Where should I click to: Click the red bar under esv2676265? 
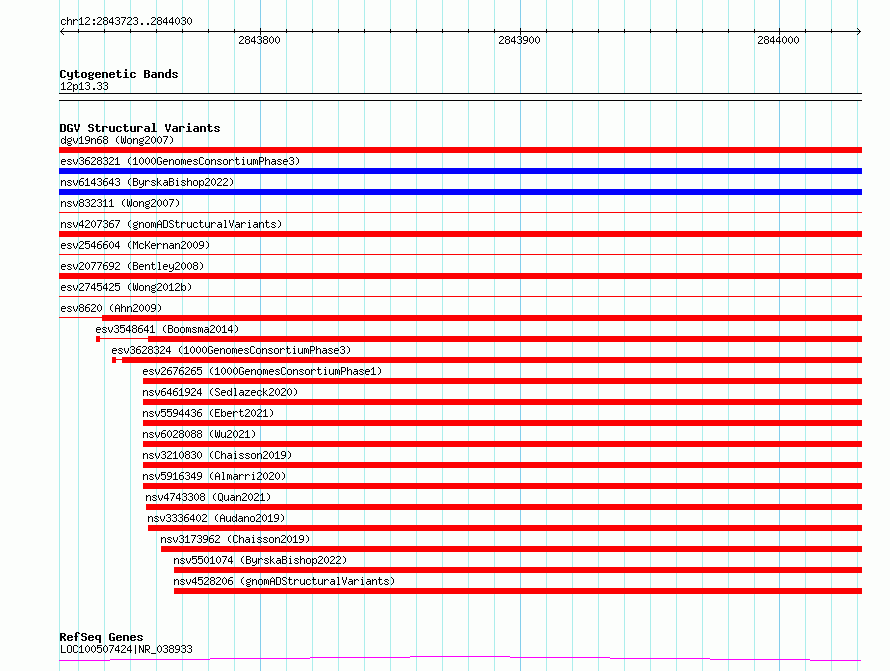[x=502, y=381]
